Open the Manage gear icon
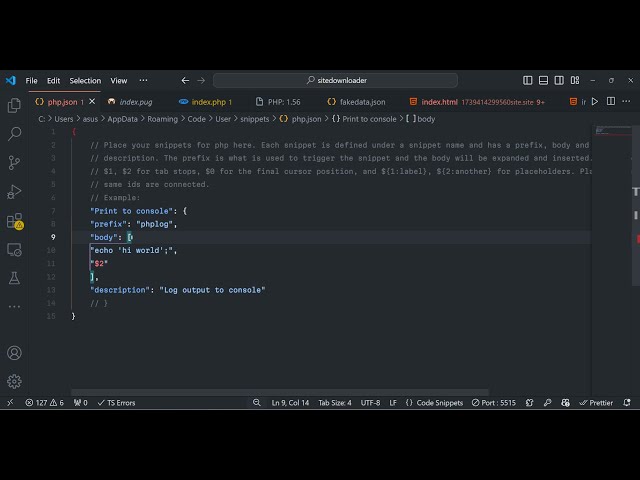The height and width of the screenshot is (480, 640). [14, 381]
